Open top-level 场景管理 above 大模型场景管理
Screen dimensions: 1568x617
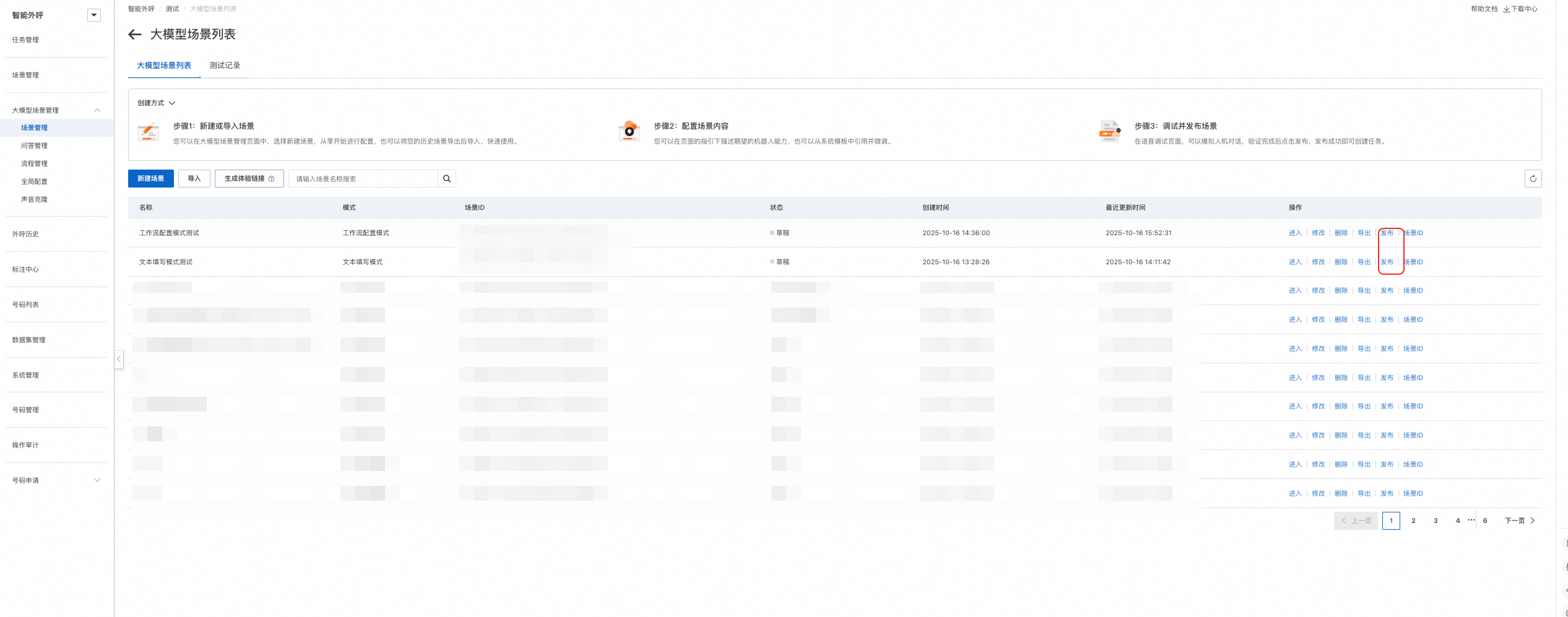(x=25, y=75)
